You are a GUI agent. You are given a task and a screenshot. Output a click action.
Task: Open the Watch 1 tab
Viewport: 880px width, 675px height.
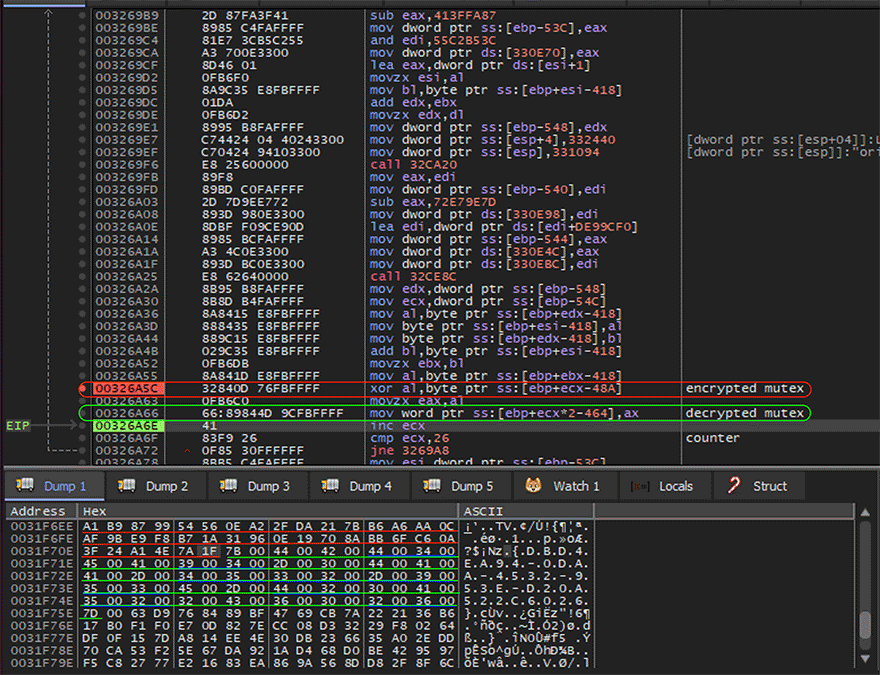pos(565,486)
